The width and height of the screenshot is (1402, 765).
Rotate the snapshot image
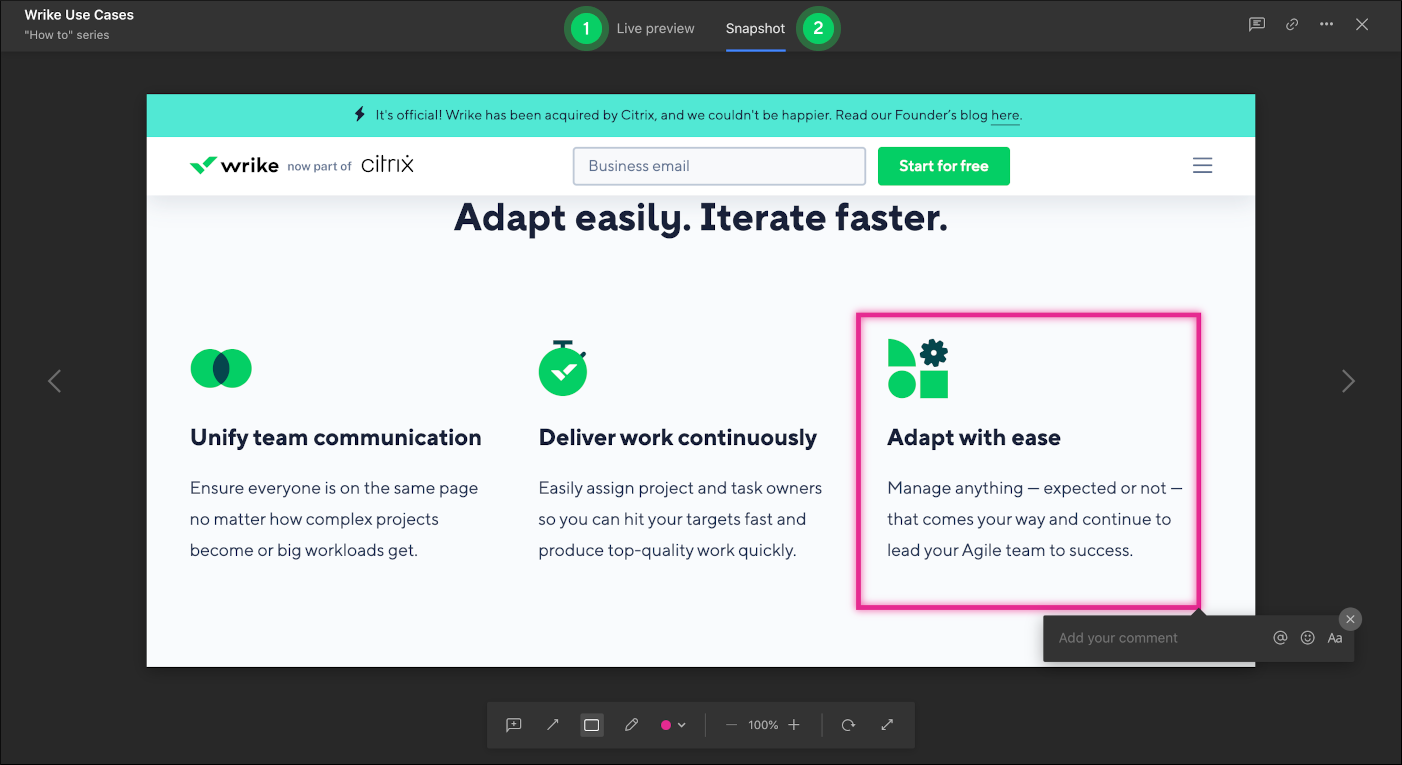coord(848,725)
